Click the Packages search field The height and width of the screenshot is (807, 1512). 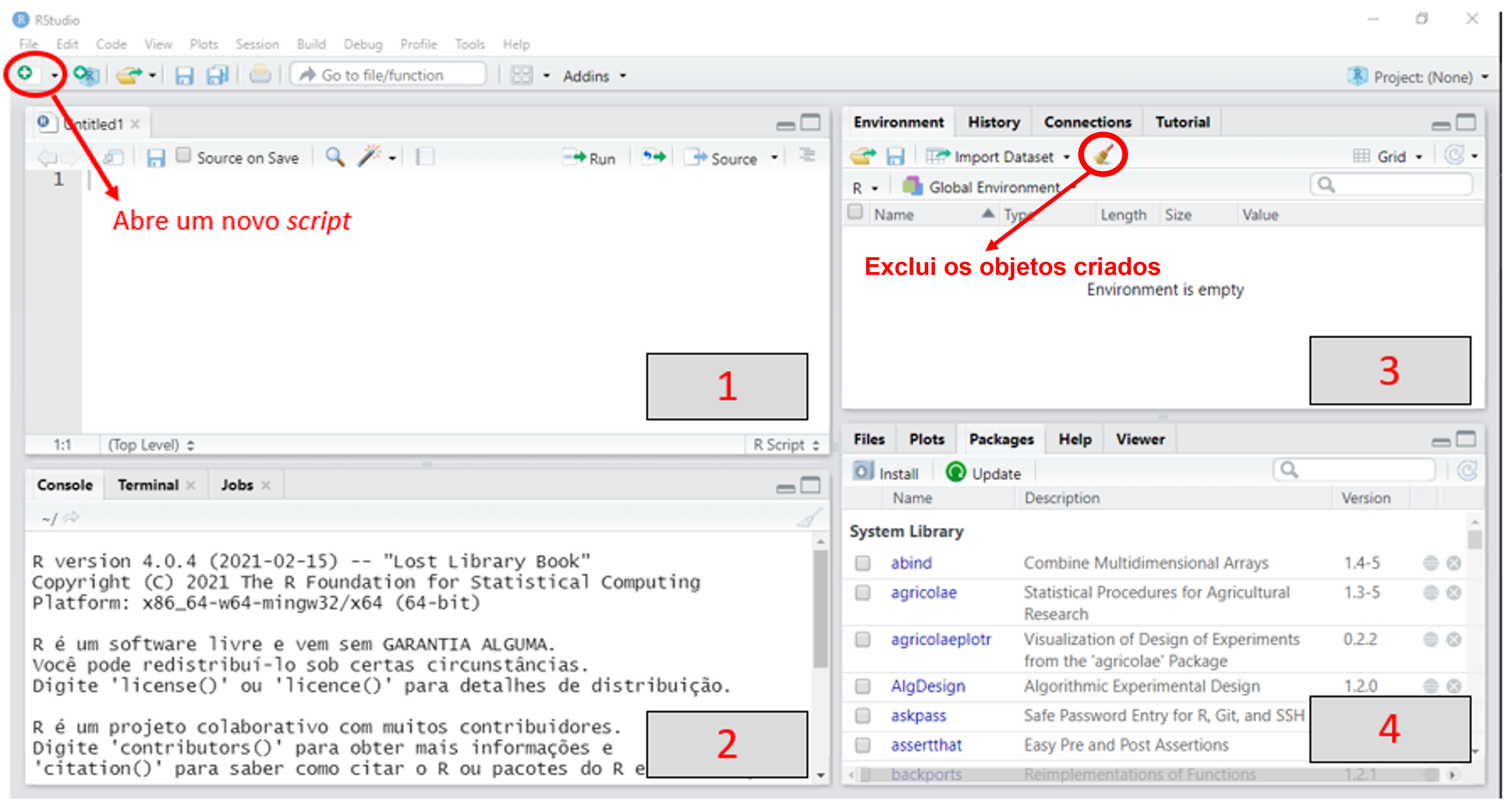tap(1355, 470)
